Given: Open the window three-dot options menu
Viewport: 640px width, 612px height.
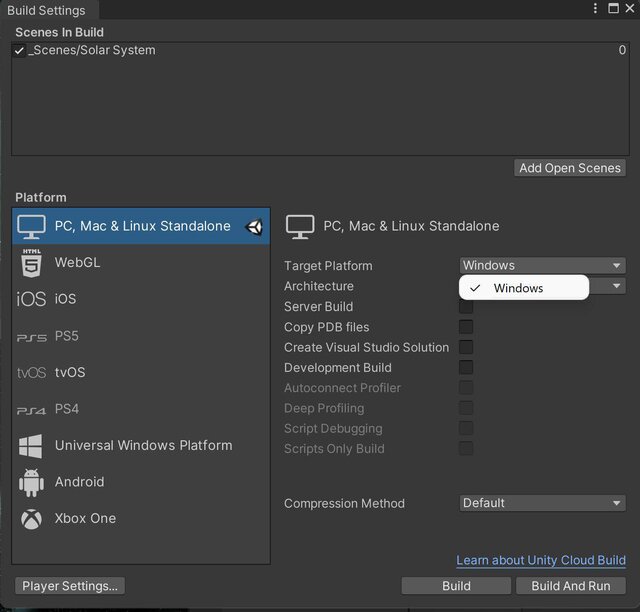Looking at the screenshot, I should (x=595, y=8).
